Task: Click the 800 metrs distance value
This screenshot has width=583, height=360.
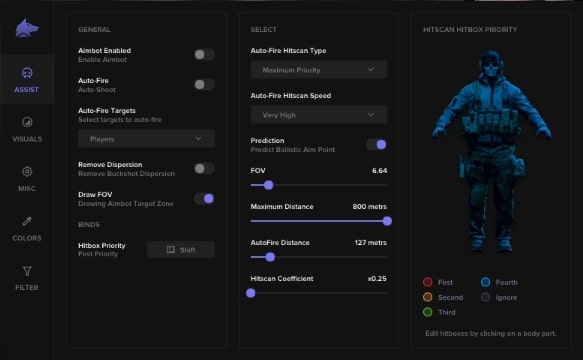Action: click(x=370, y=206)
